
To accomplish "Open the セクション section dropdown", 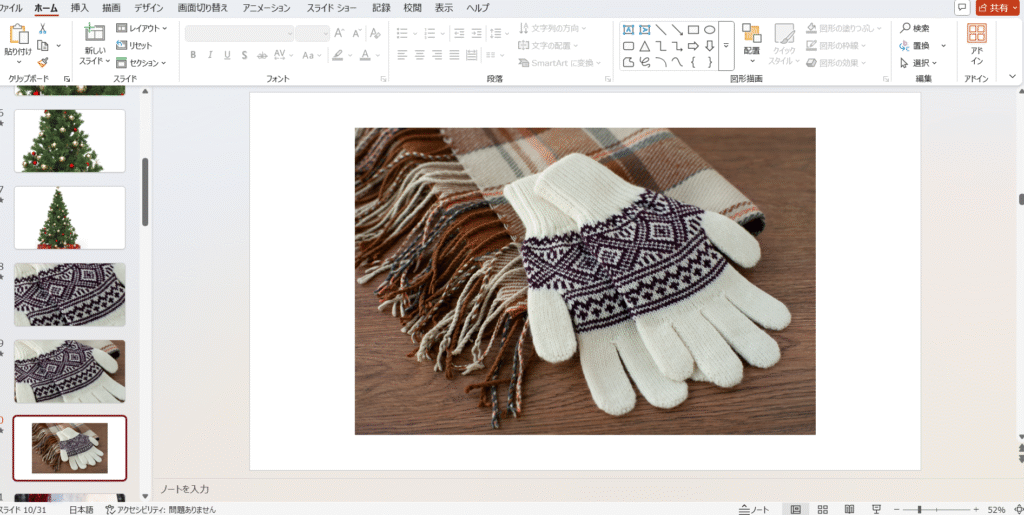I will click(x=140, y=62).
